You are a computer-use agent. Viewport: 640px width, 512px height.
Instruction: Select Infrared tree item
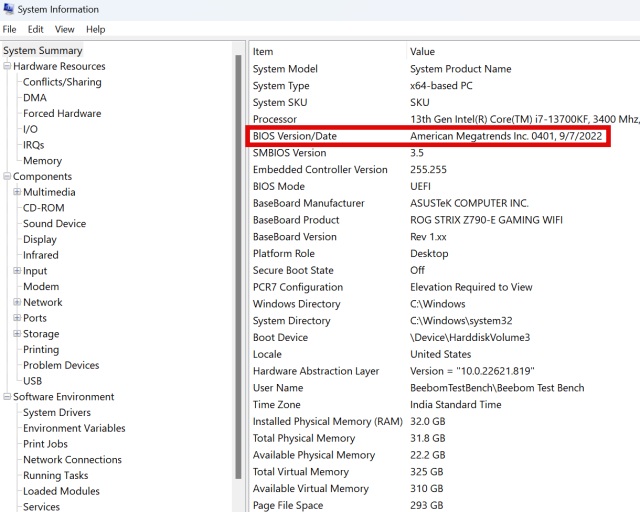pyautogui.click(x=40, y=255)
